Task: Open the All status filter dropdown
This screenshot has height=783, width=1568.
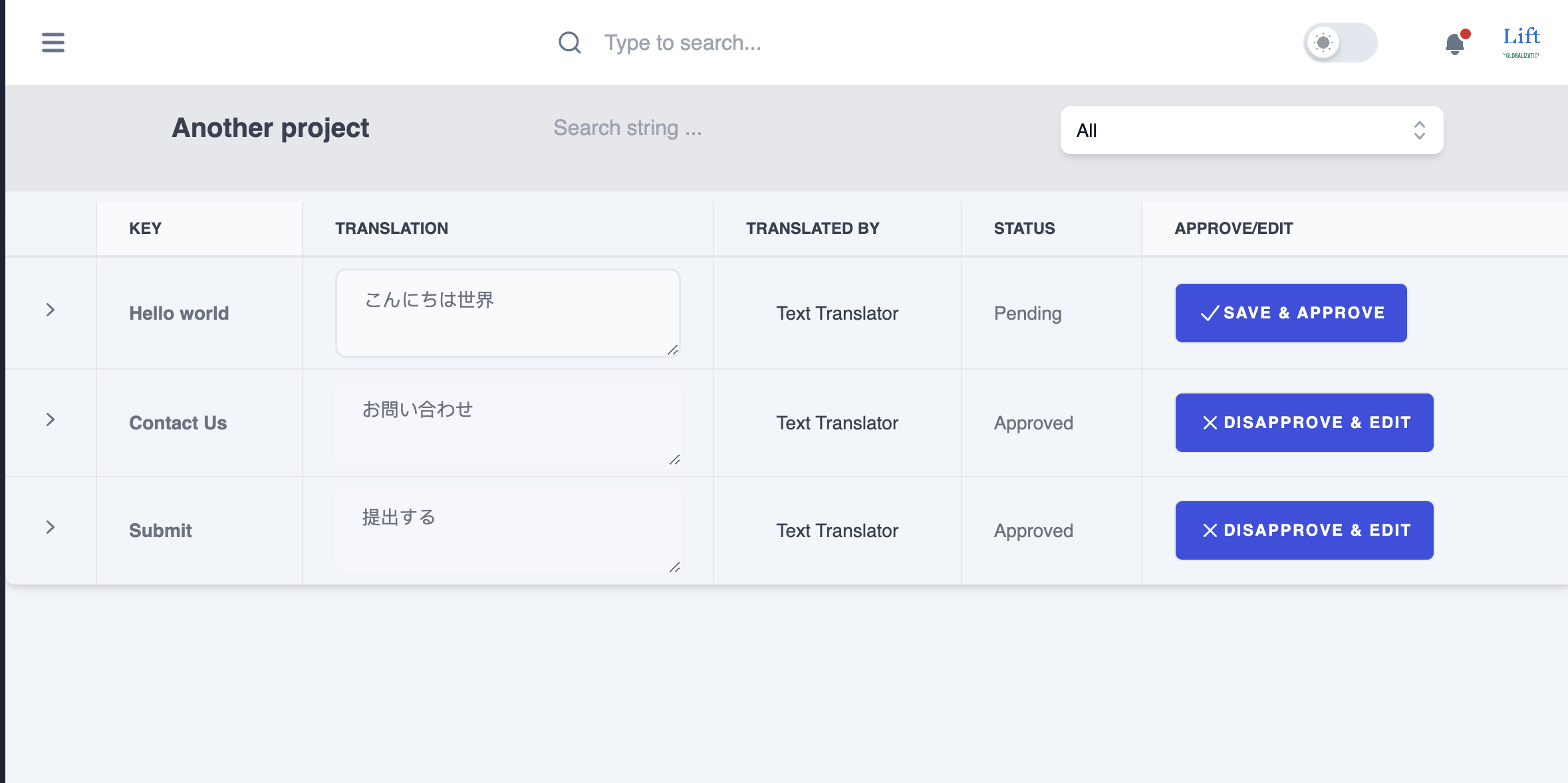Action: click(1251, 130)
